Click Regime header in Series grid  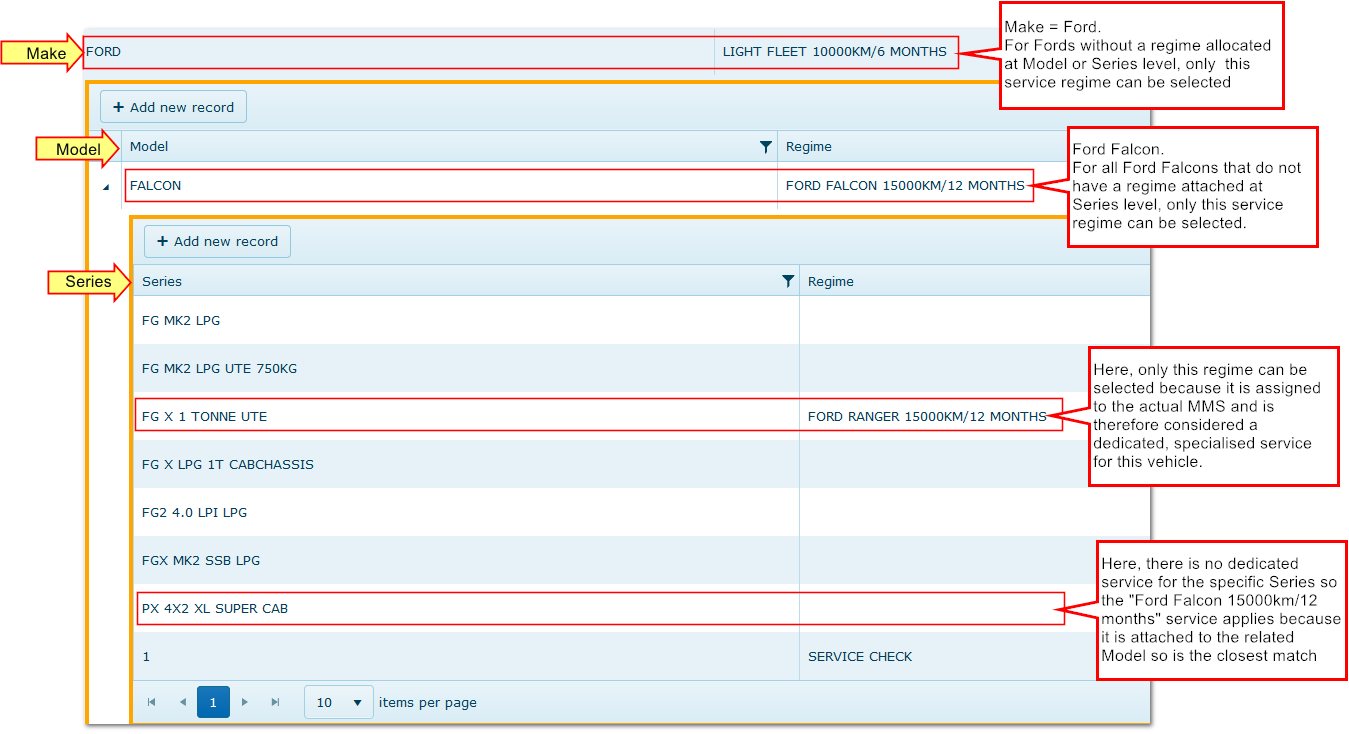click(x=831, y=281)
